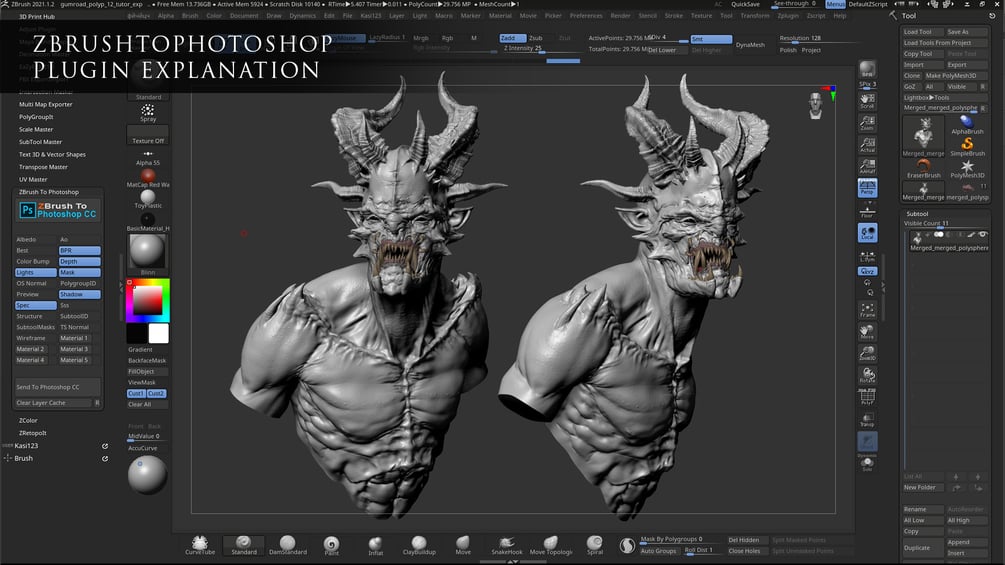
Task: Select the white secondary color swatch
Action: [x=158, y=333]
